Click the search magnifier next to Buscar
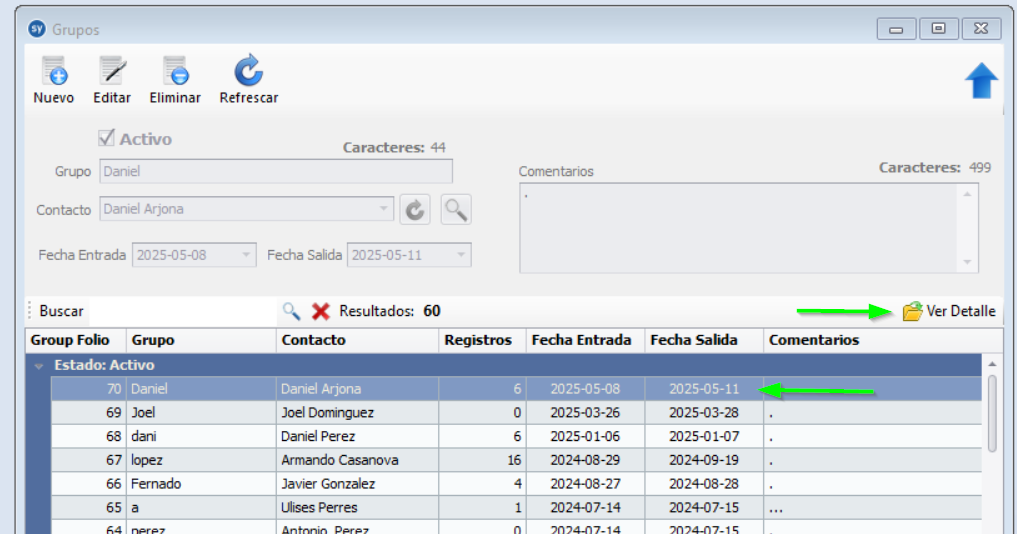The width and height of the screenshot is (1017, 534). 291,311
